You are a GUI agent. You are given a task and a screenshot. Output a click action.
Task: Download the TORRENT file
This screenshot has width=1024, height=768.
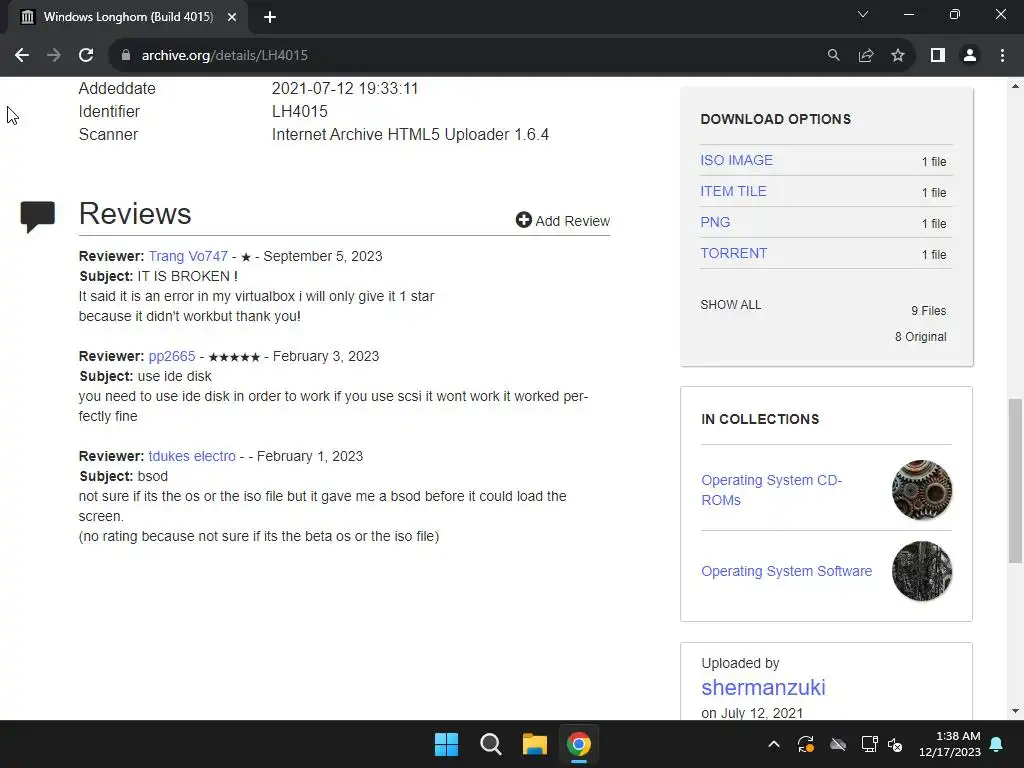coord(733,253)
